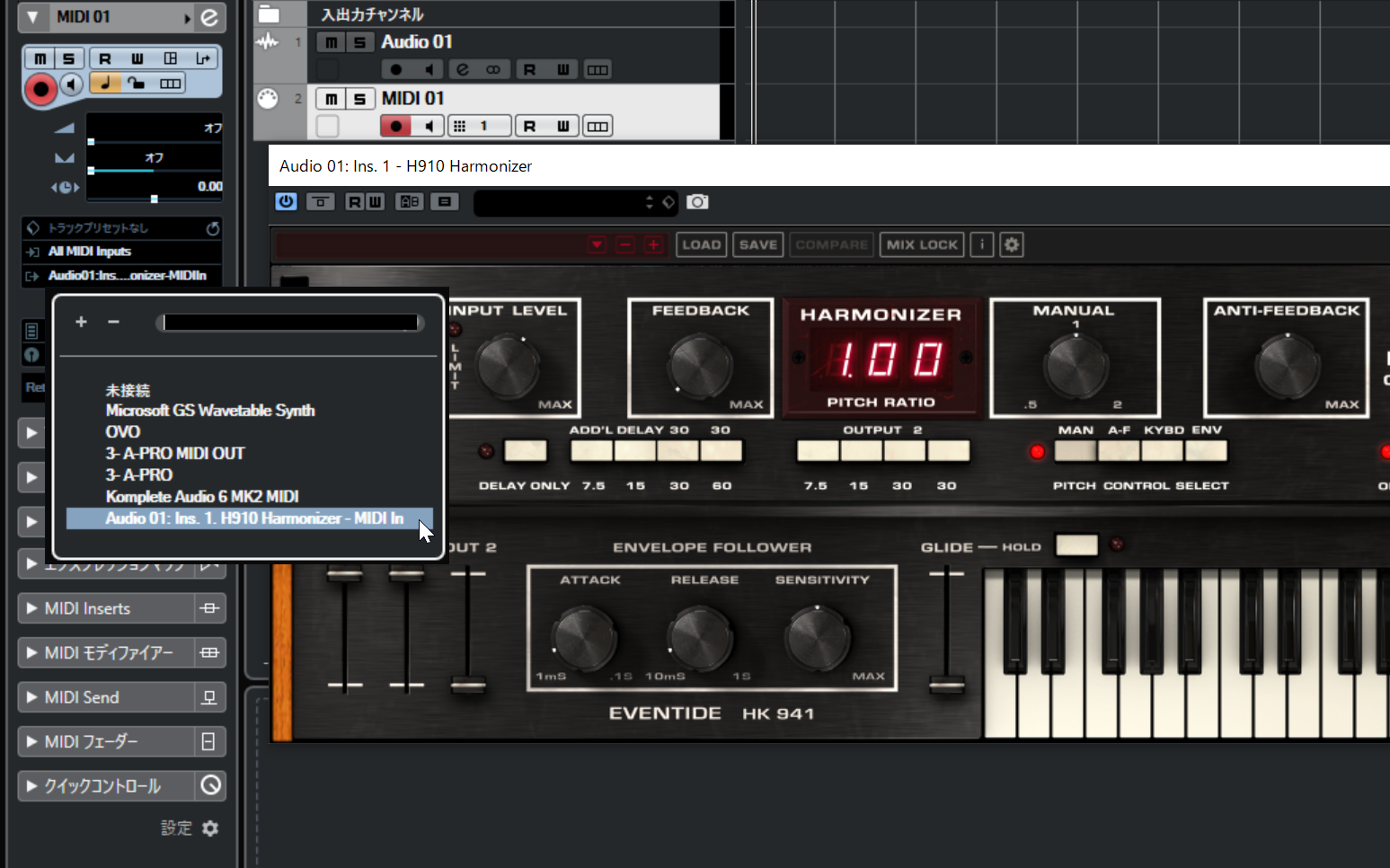Select Komplete Audio 6 MK2 MIDI output
This screenshot has height=868, width=1390.
(x=202, y=497)
